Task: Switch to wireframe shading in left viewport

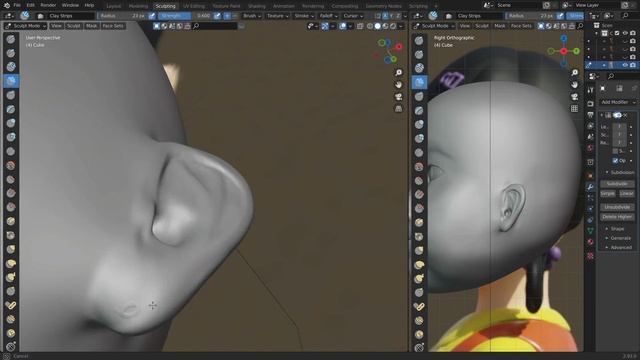Action: point(370,26)
